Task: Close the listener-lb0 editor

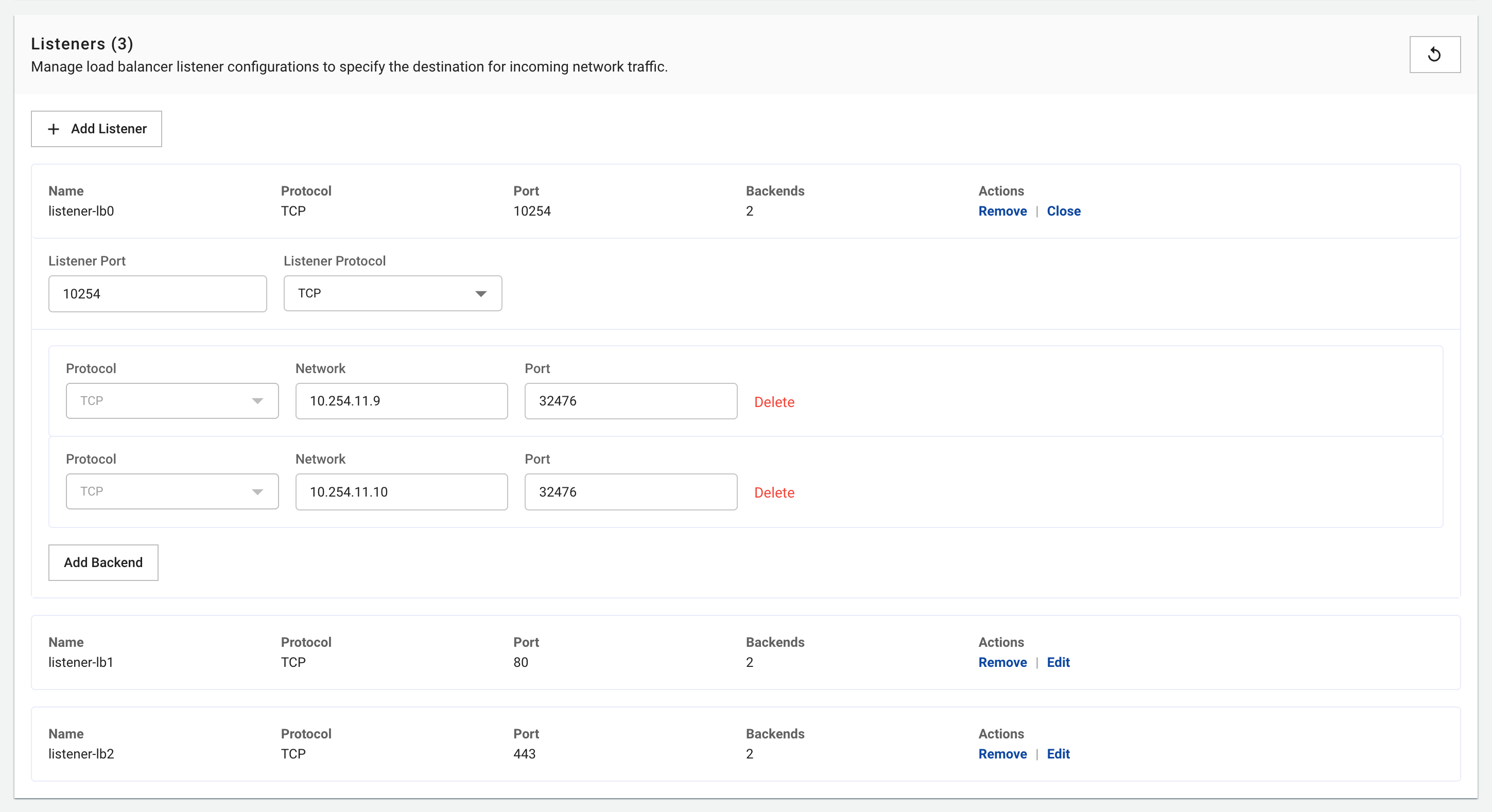Action: pos(1064,211)
